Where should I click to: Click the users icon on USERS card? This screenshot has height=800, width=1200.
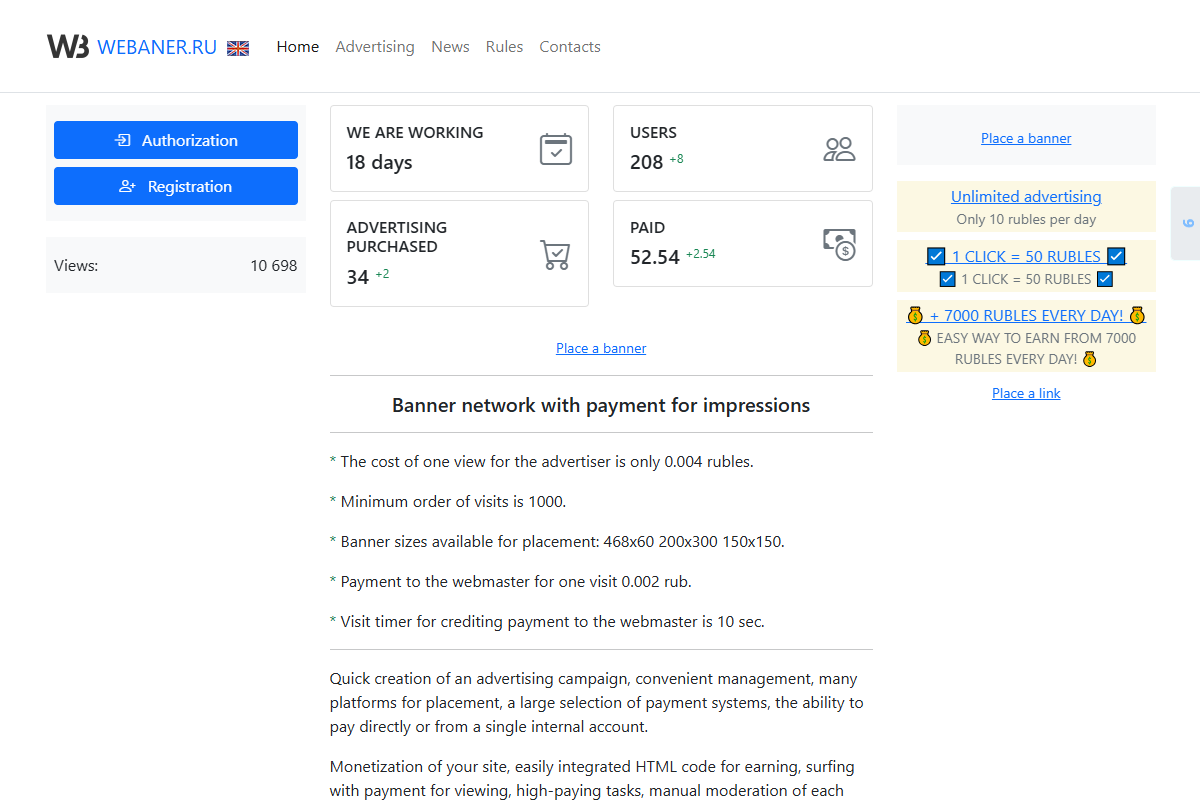[x=839, y=148]
